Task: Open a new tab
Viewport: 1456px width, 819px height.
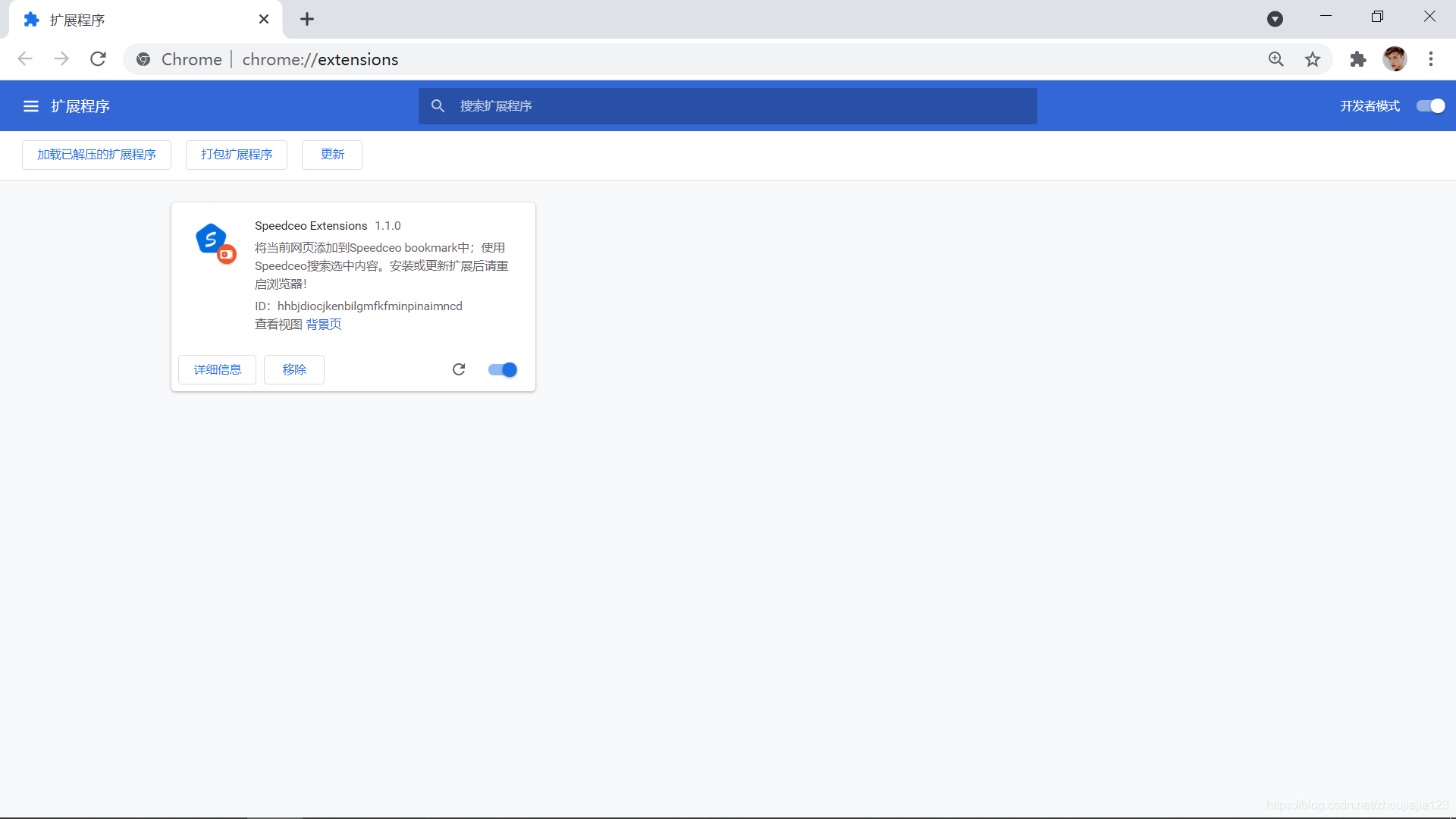Action: coord(307,20)
